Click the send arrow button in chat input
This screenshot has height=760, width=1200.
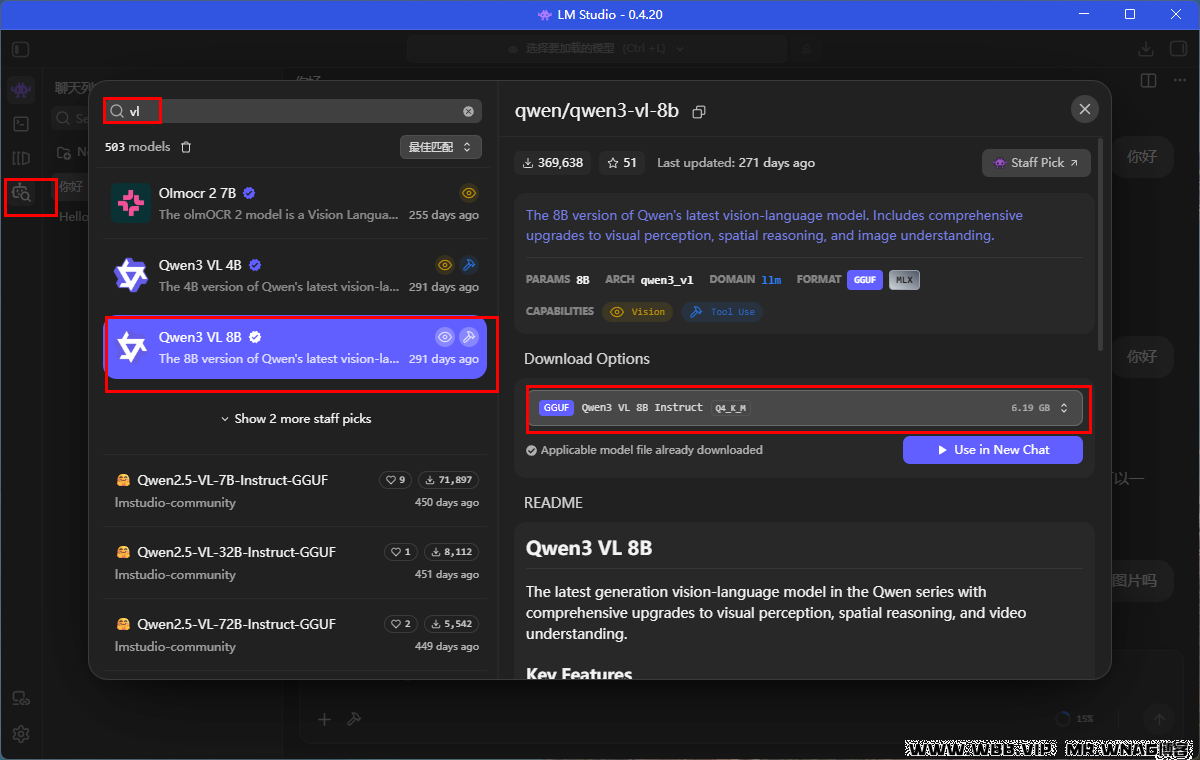coord(1160,718)
